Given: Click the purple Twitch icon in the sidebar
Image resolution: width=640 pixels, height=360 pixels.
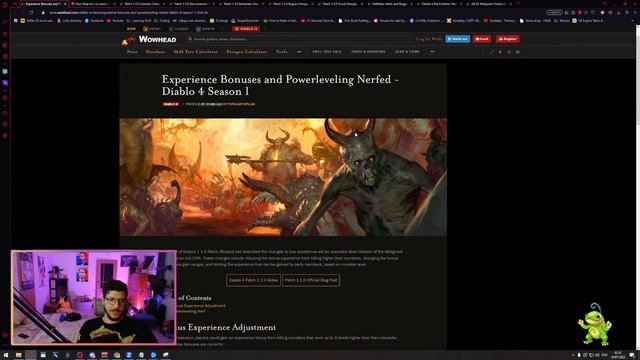Looking at the screenshot, I should point(5,83).
